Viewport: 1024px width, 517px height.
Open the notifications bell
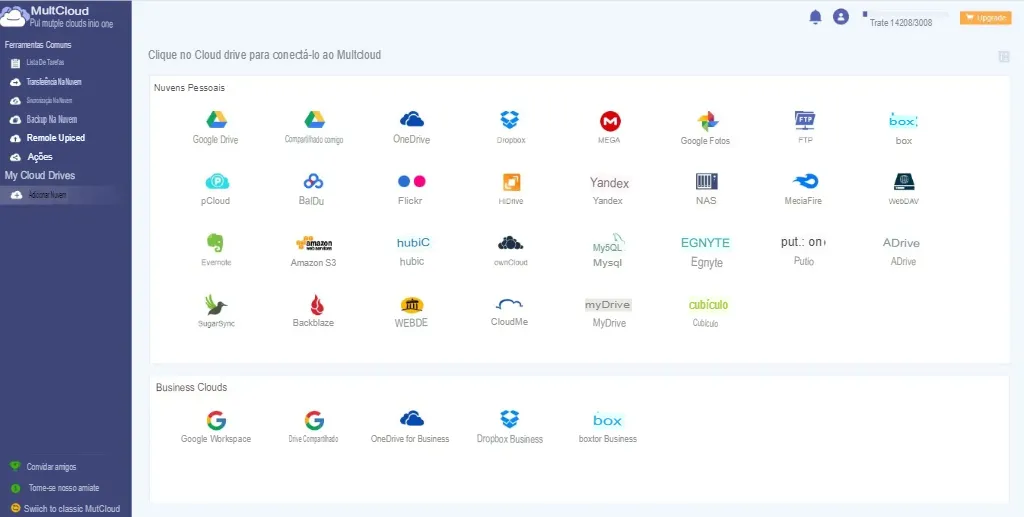(815, 17)
